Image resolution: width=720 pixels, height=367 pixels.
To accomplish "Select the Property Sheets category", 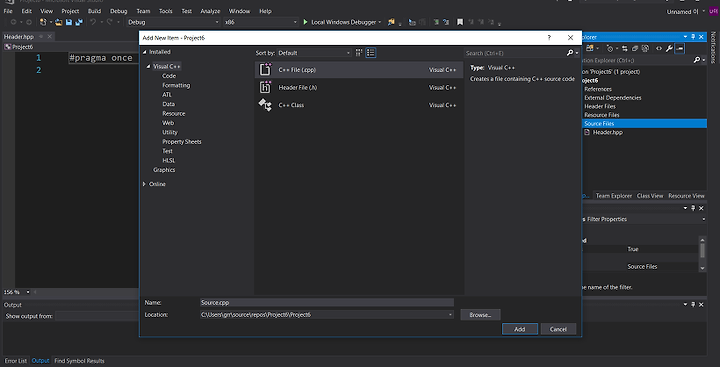I will point(182,141).
